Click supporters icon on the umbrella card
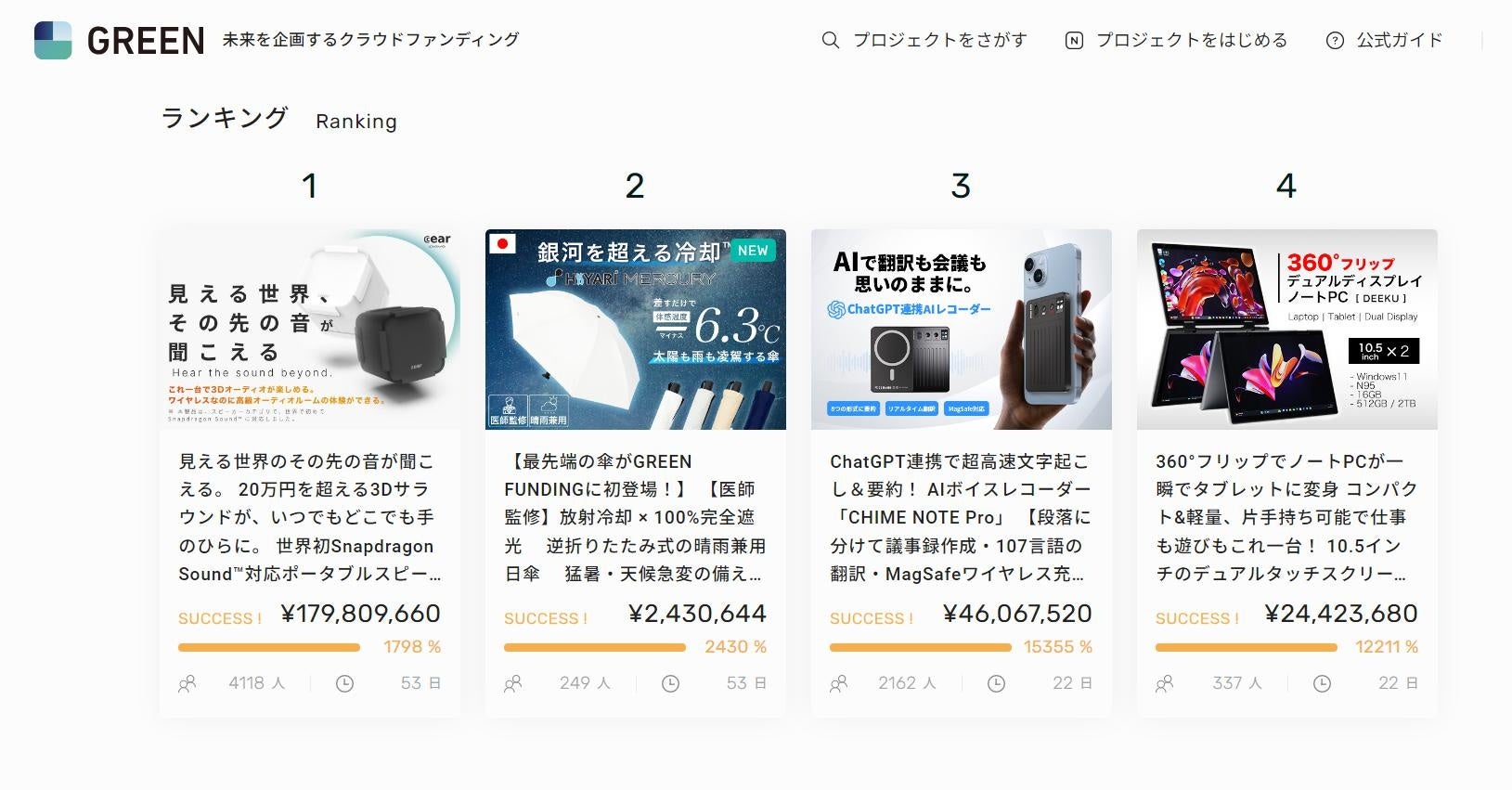Image resolution: width=1512 pixels, height=790 pixels. (513, 683)
